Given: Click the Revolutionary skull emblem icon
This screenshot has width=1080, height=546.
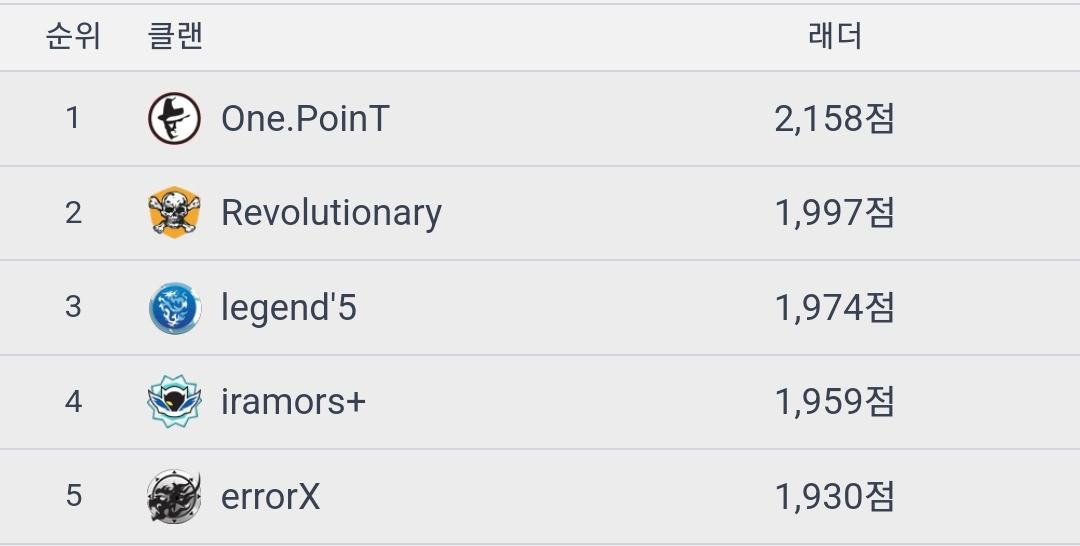Looking at the screenshot, I should [x=174, y=212].
